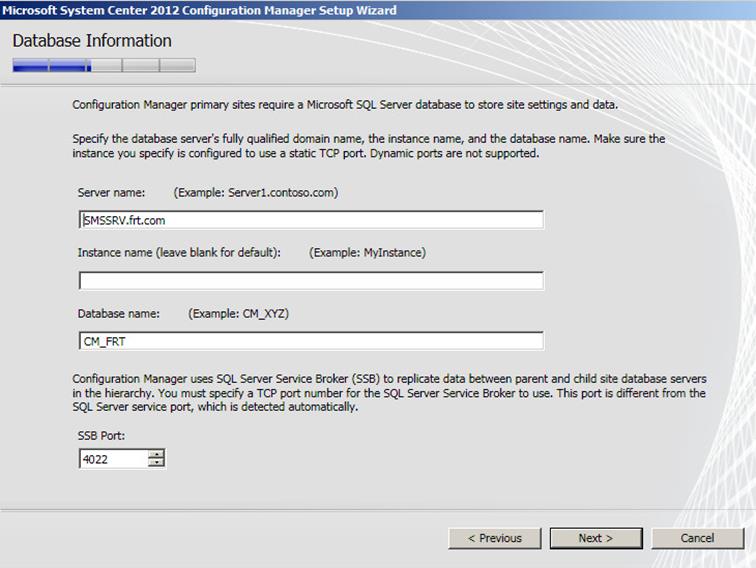Click the last progress bar segment
This screenshot has height=568, width=756.
tap(177, 66)
